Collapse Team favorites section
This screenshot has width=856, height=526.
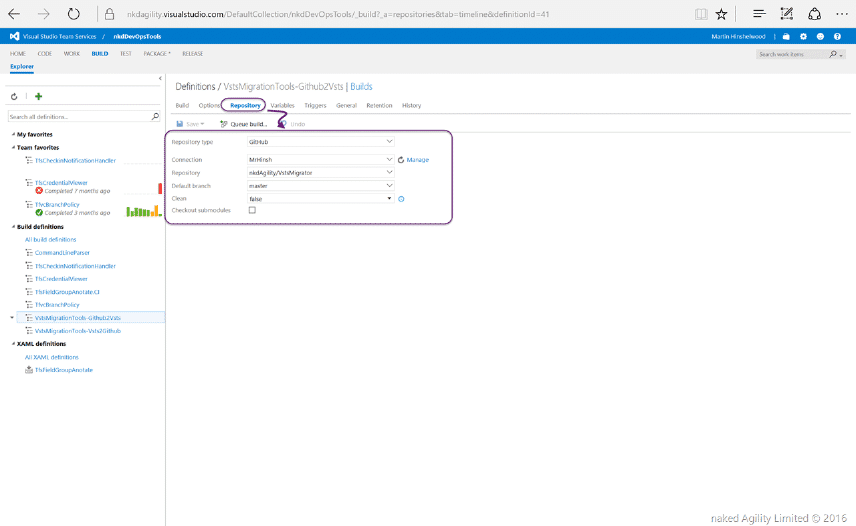click(13, 147)
